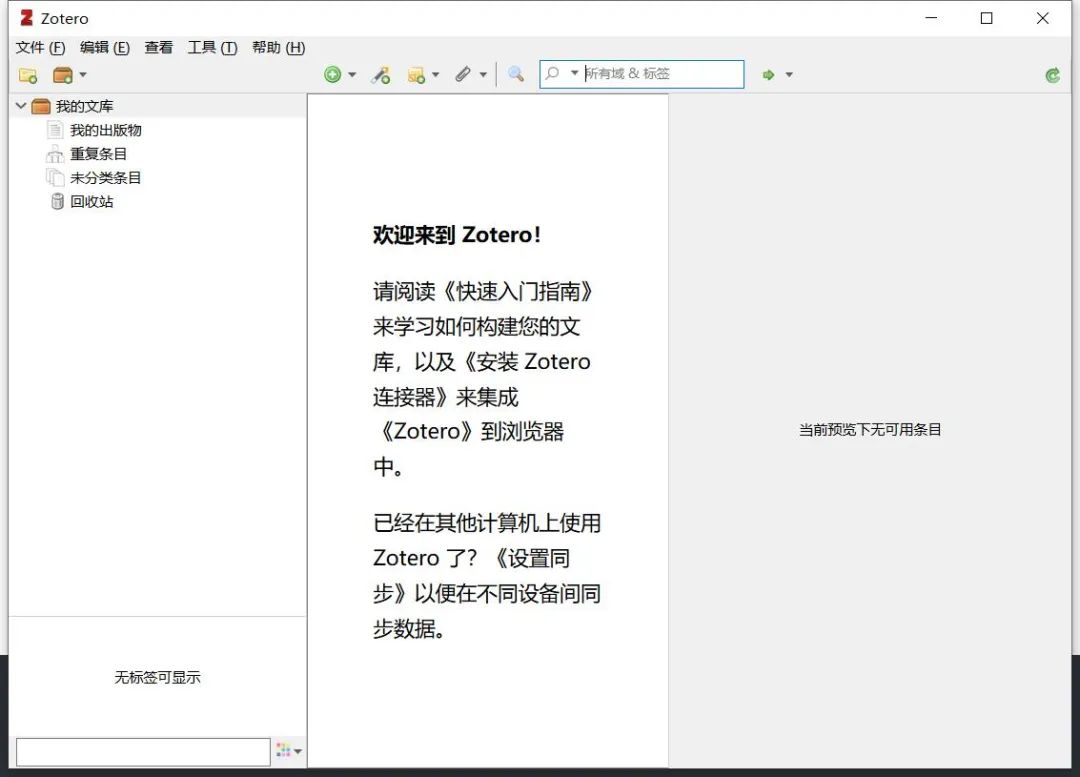
Task: Open the New Library dropdown arrow
Action: (x=83, y=74)
